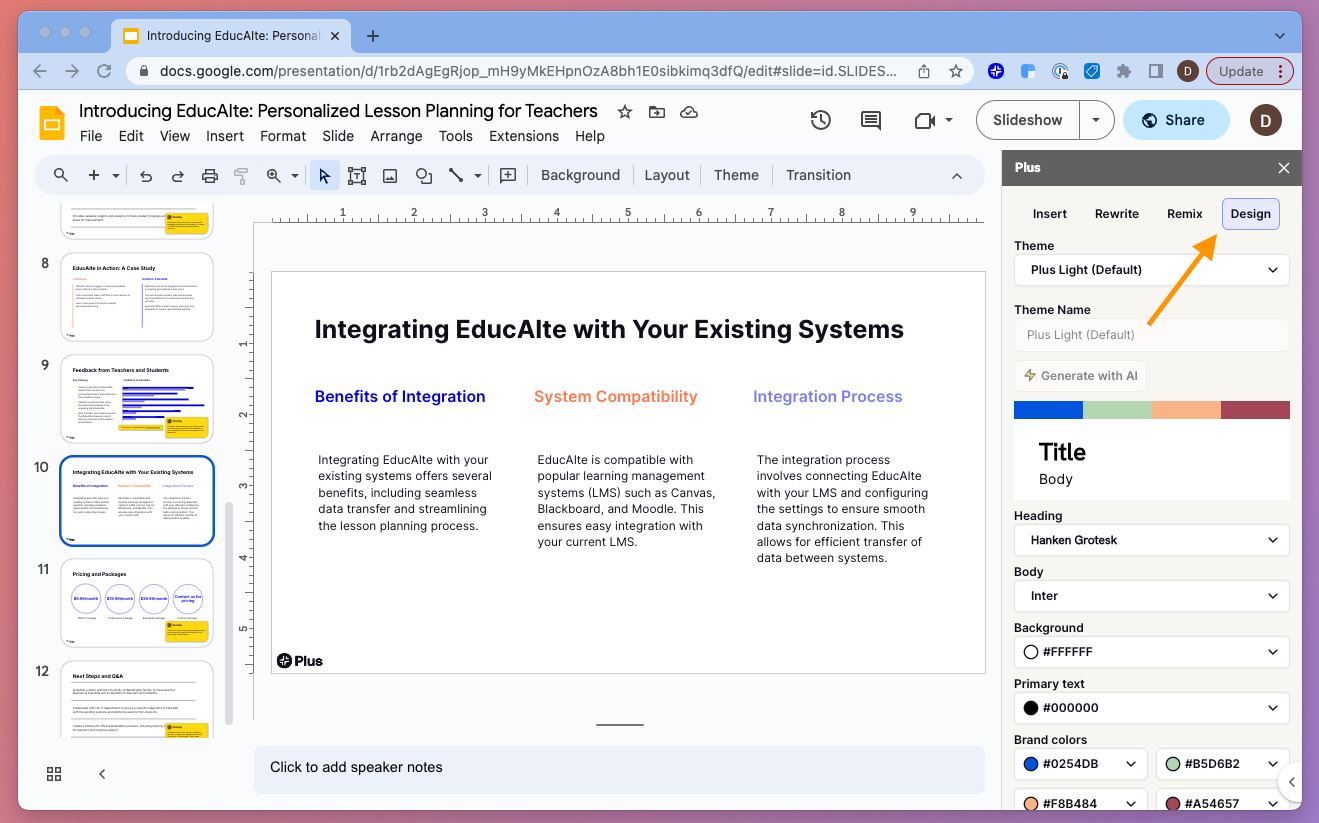The width and height of the screenshot is (1319, 823).
Task: Close the Plus sidebar panel
Action: [x=1284, y=168]
